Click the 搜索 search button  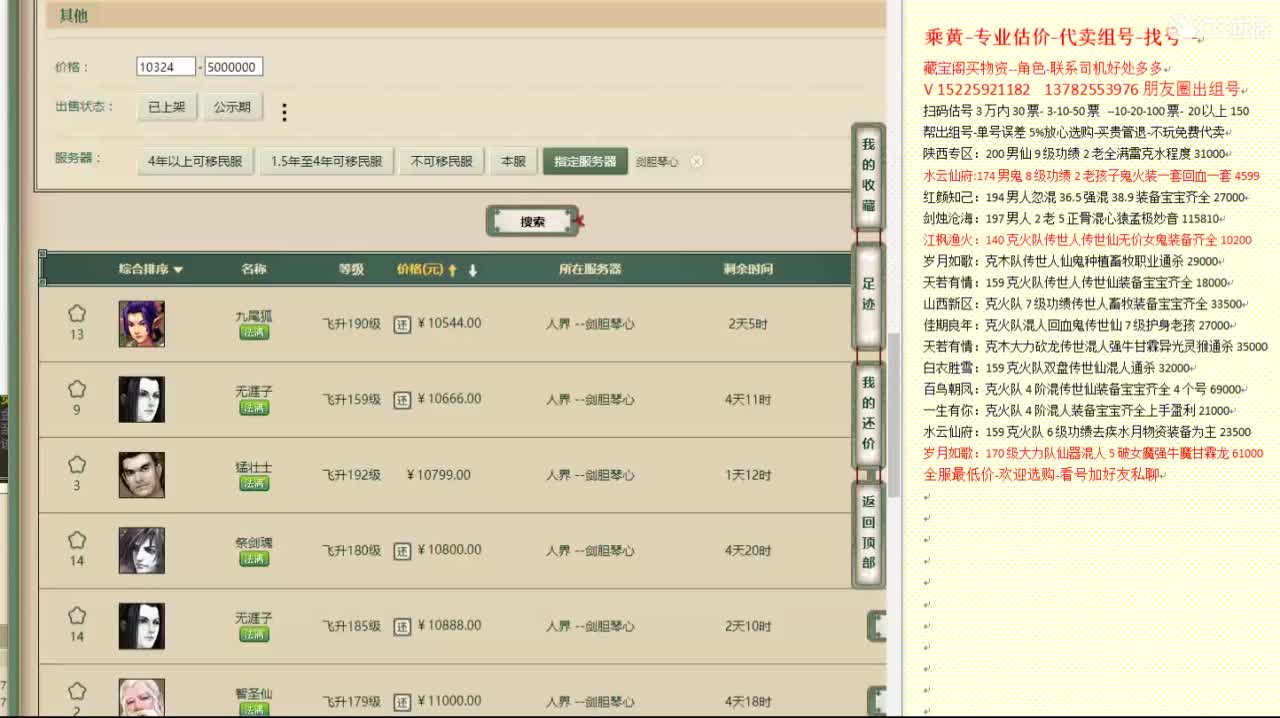coord(533,222)
